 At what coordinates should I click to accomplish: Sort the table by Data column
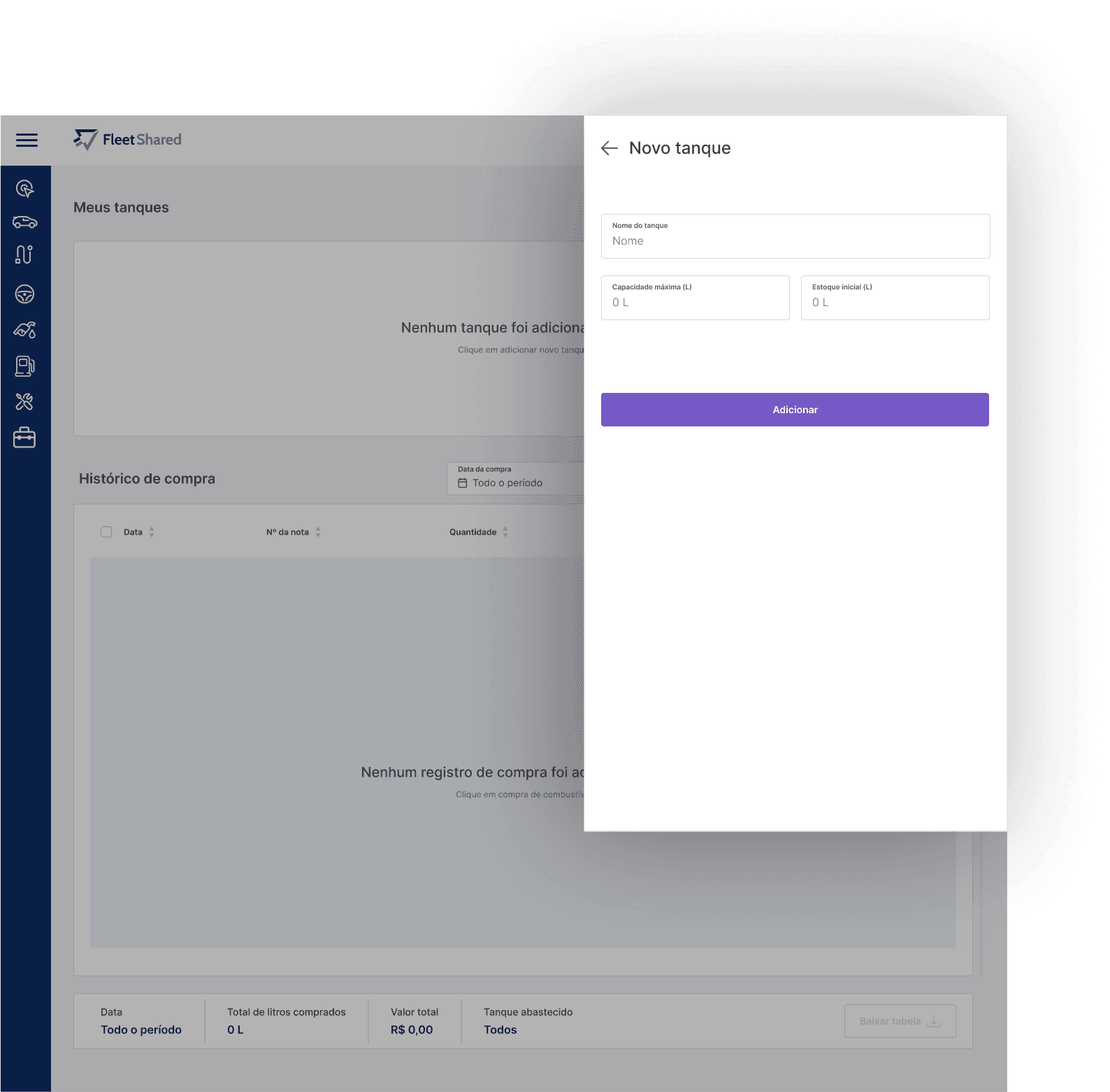click(x=152, y=532)
